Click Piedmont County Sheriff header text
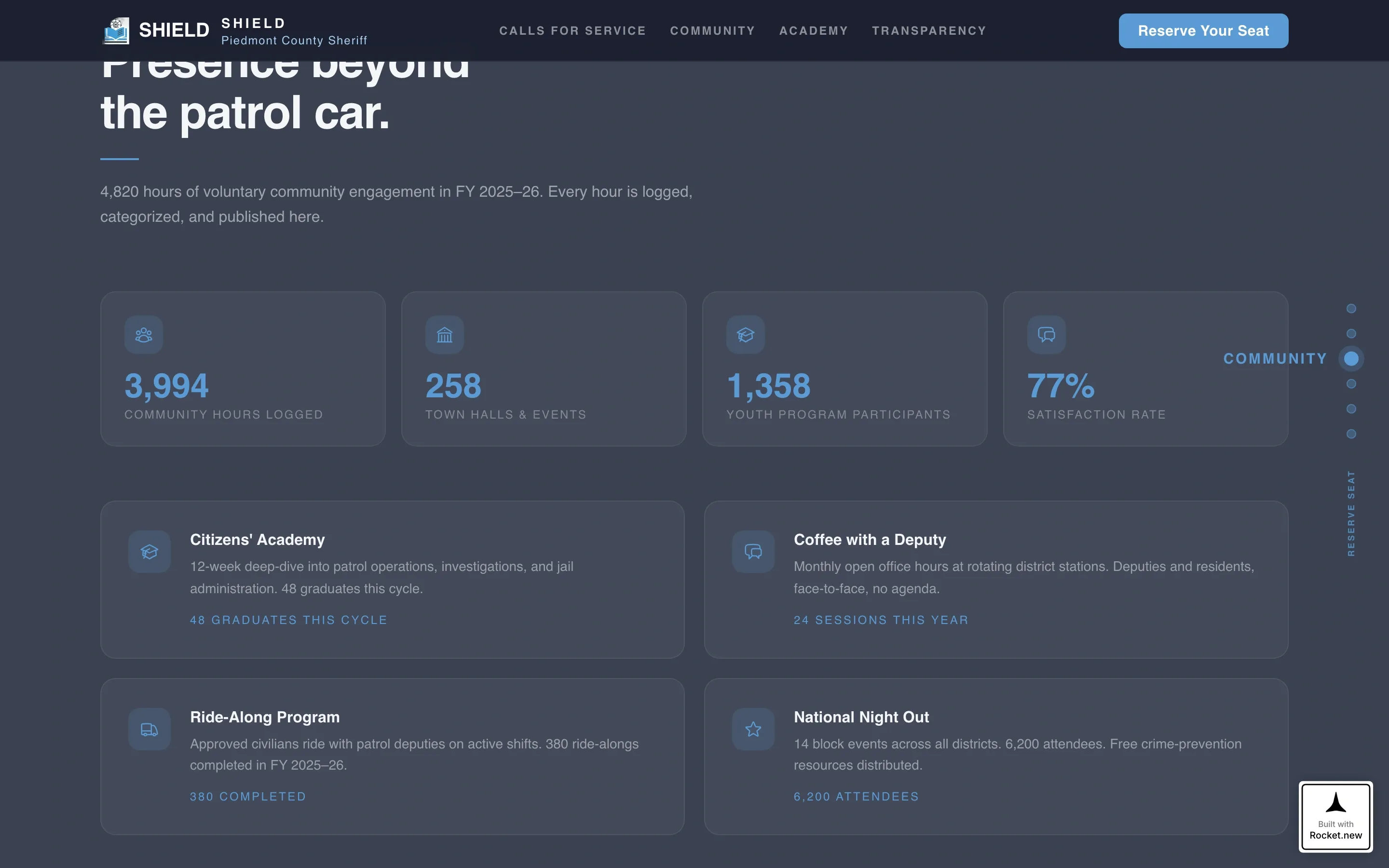 pyautogui.click(x=294, y=41)
